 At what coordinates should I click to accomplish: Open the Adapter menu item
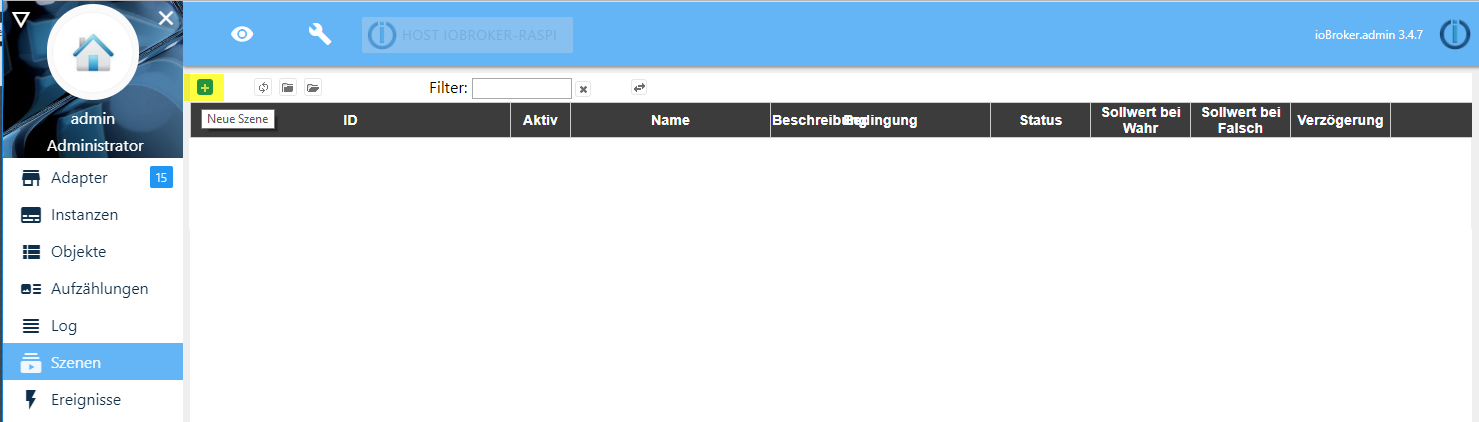pos(79,178)
